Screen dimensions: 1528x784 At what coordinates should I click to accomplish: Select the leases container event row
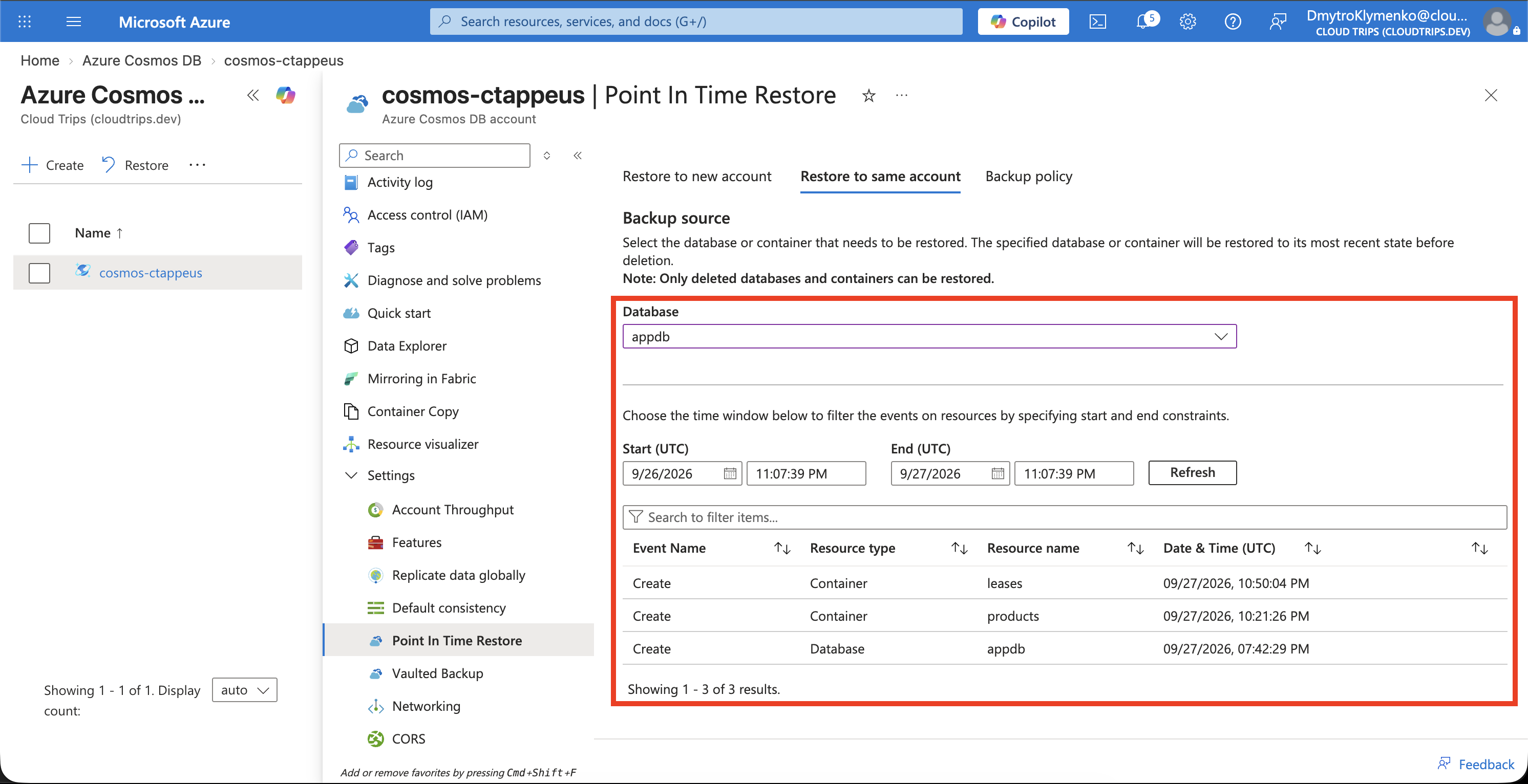[1064, 583]
